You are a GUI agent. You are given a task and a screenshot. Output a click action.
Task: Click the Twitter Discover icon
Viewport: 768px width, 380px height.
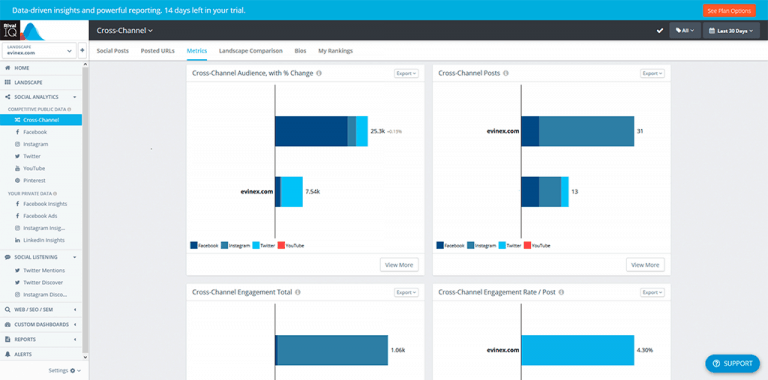(17, 283)
